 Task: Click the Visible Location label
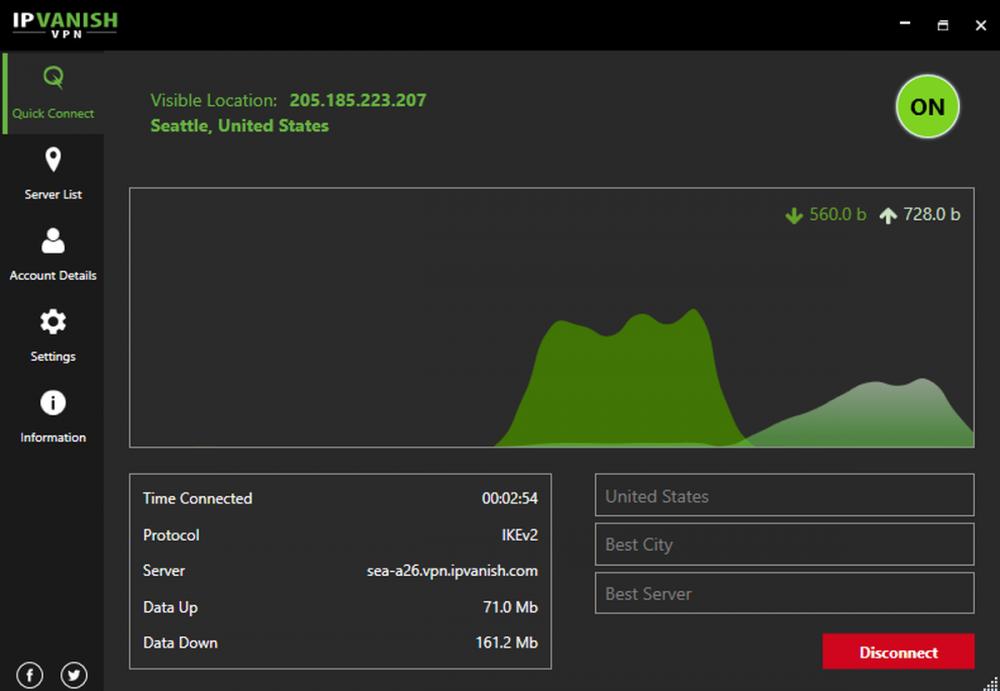click(x=214, y=100)
